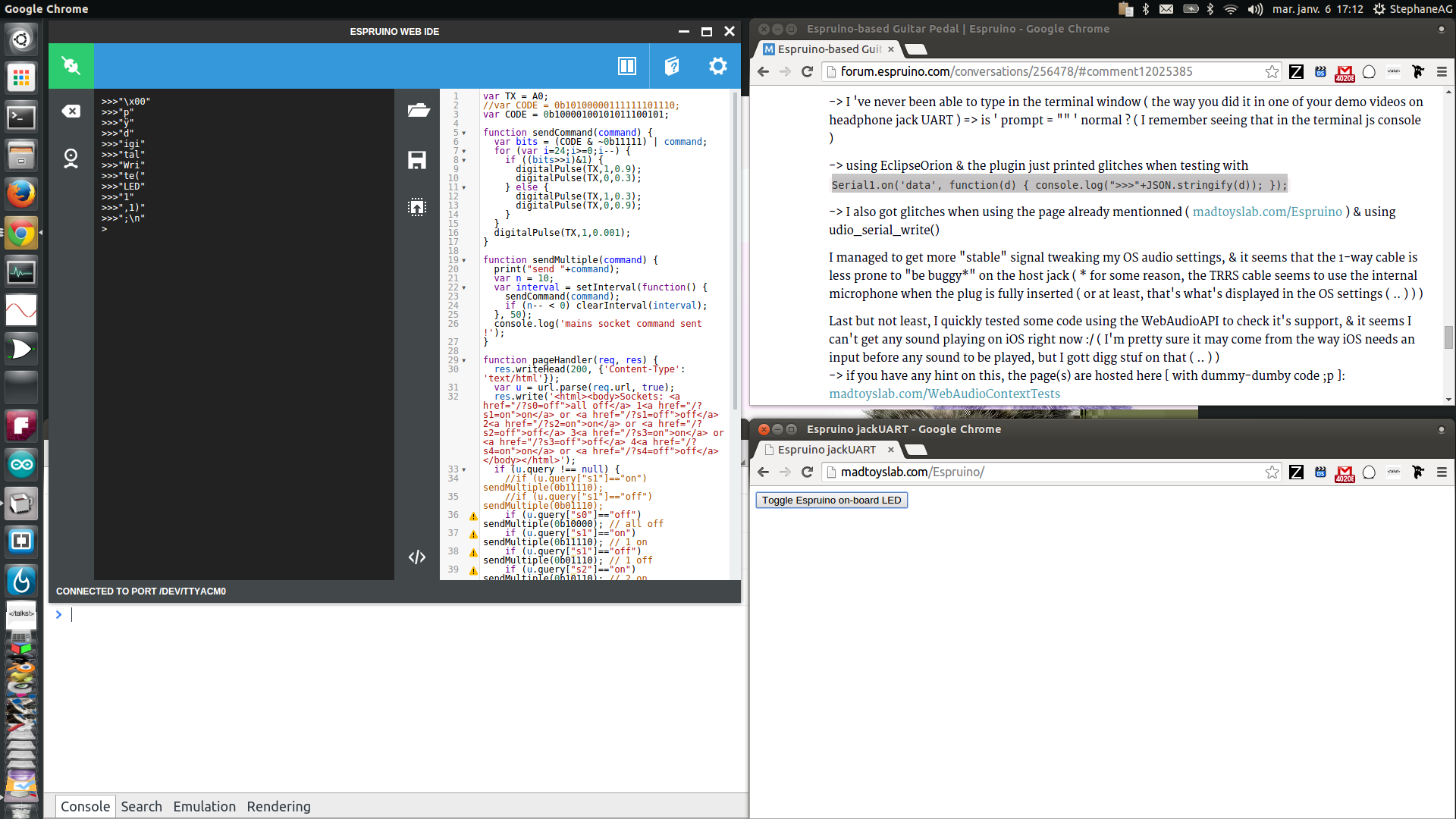Switch to Console tab in DevTools
Viewport: 1456px width, 819px height.
coord(85,806)
